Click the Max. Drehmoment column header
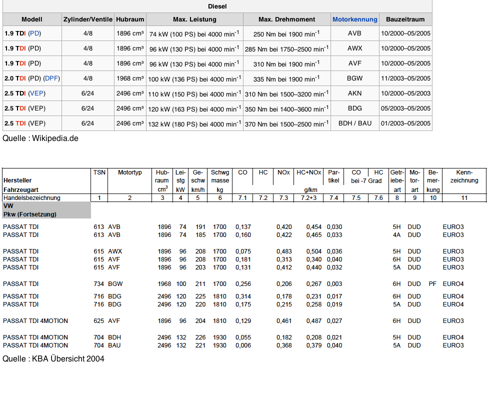The image size is (500, 400). (287, 19)
